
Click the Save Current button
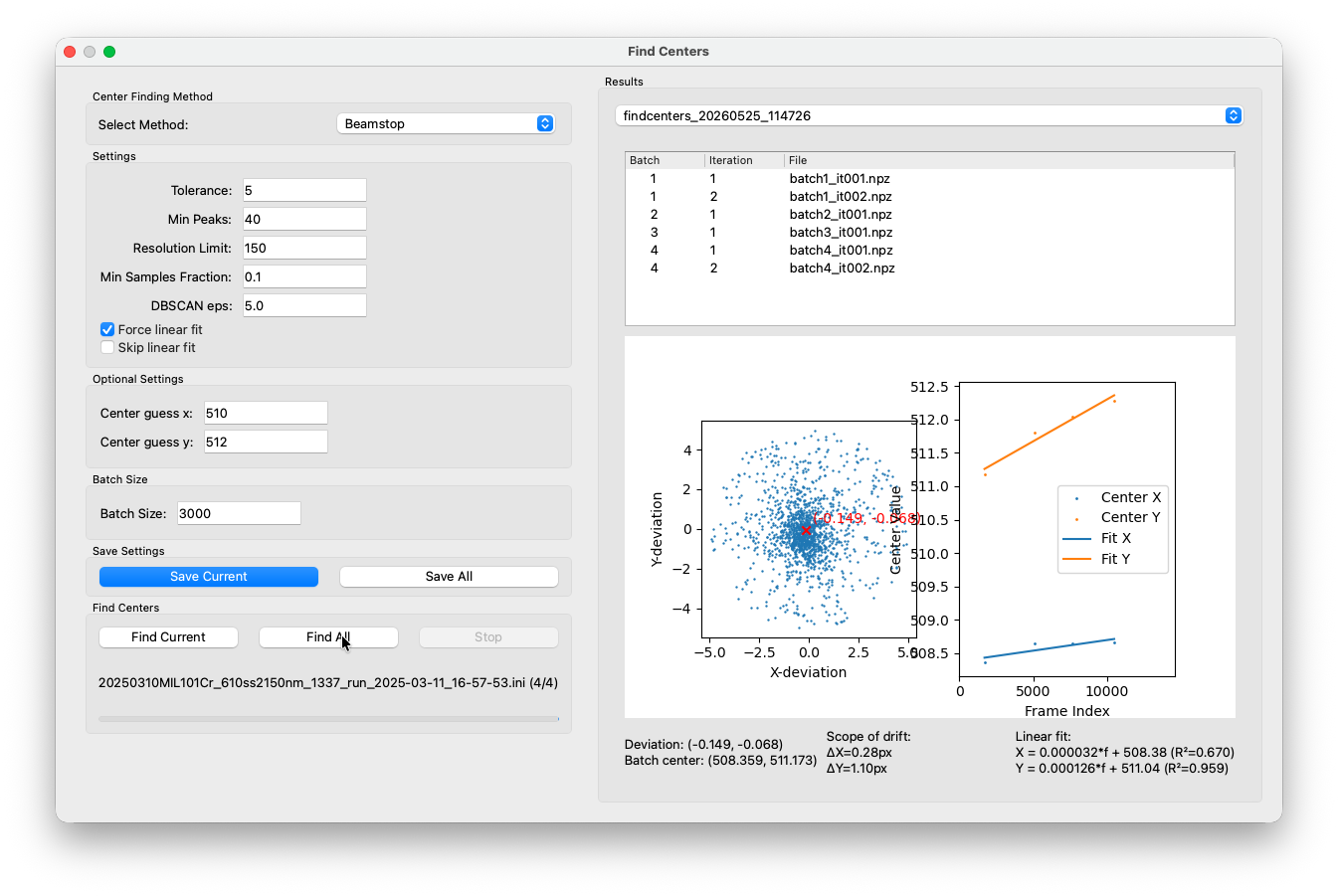(x=209, y=577)
